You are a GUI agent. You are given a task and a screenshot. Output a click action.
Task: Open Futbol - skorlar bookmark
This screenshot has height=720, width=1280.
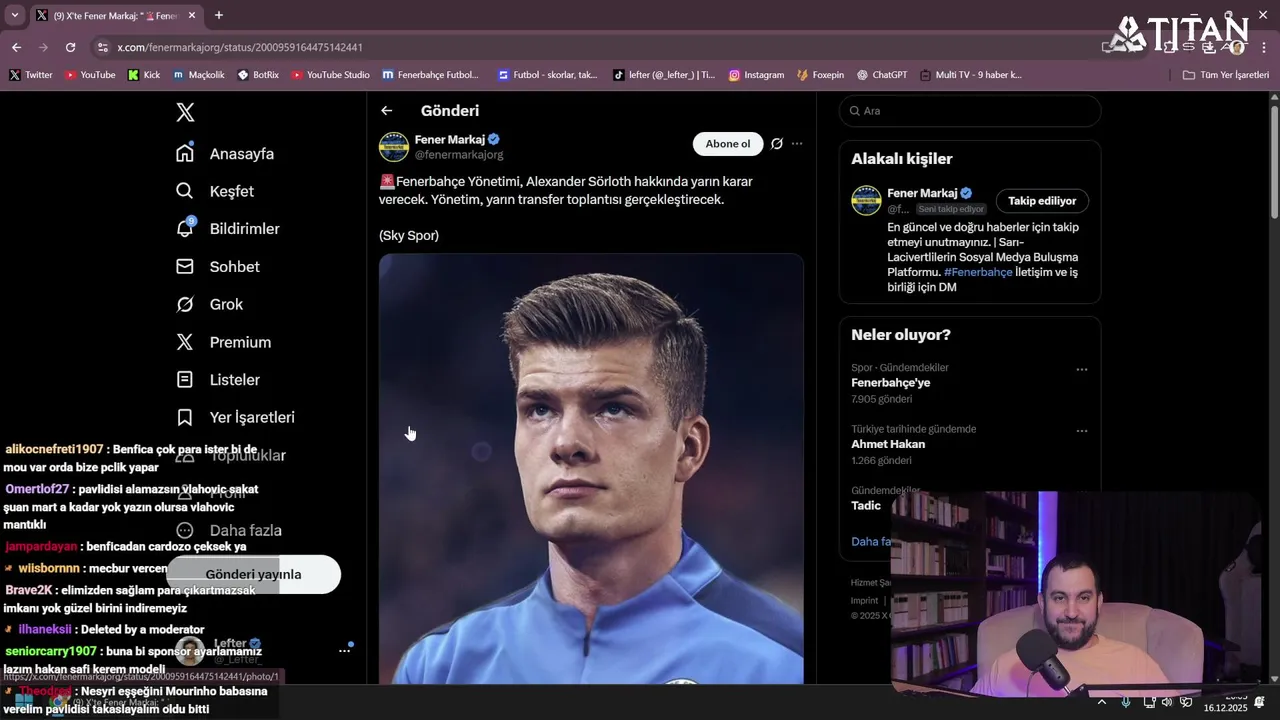tap(547, 75)
